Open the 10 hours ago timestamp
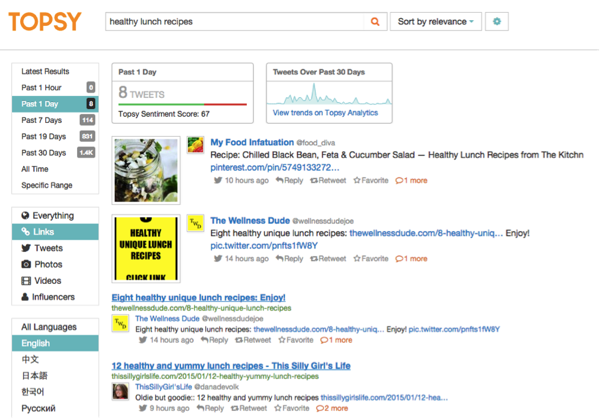This screenshot has width=600, height=418. tap(247, 180)
